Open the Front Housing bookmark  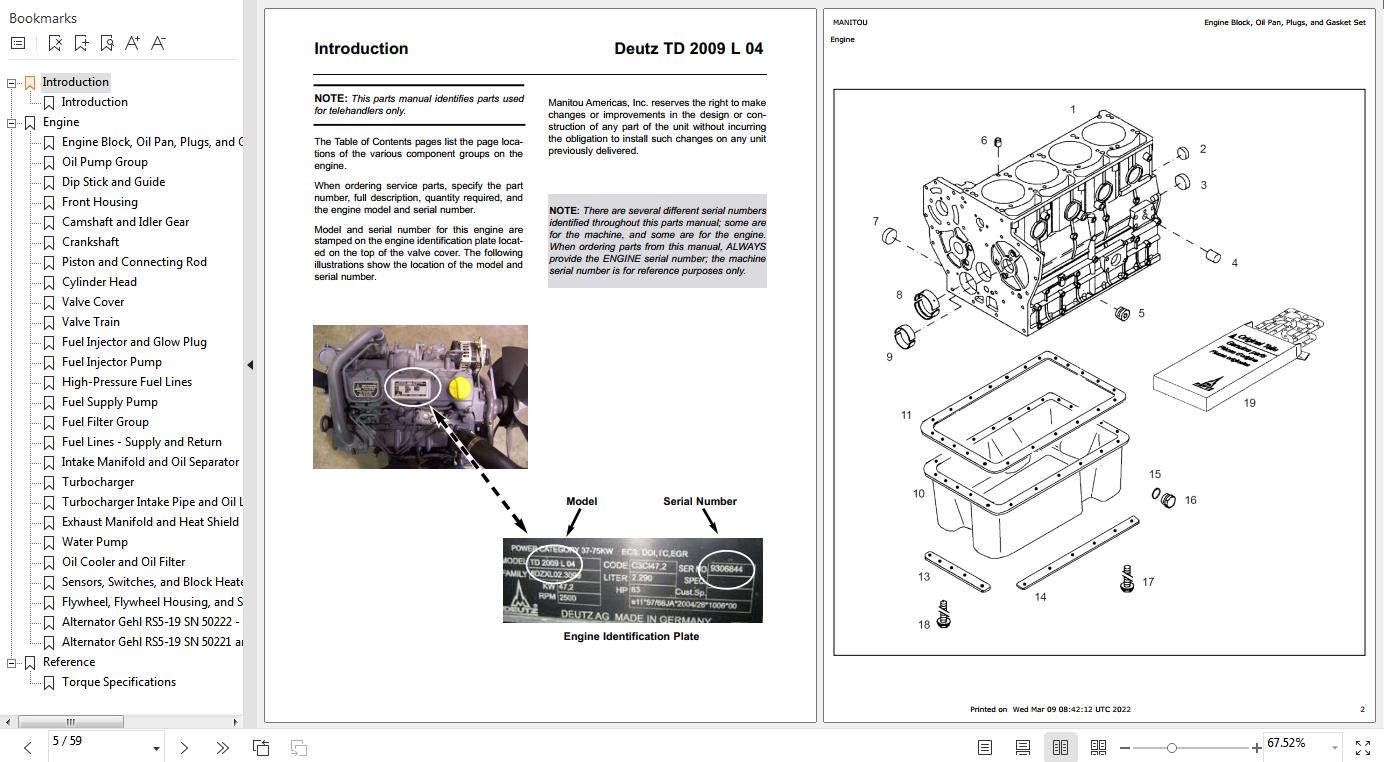(x=99, y=202)
